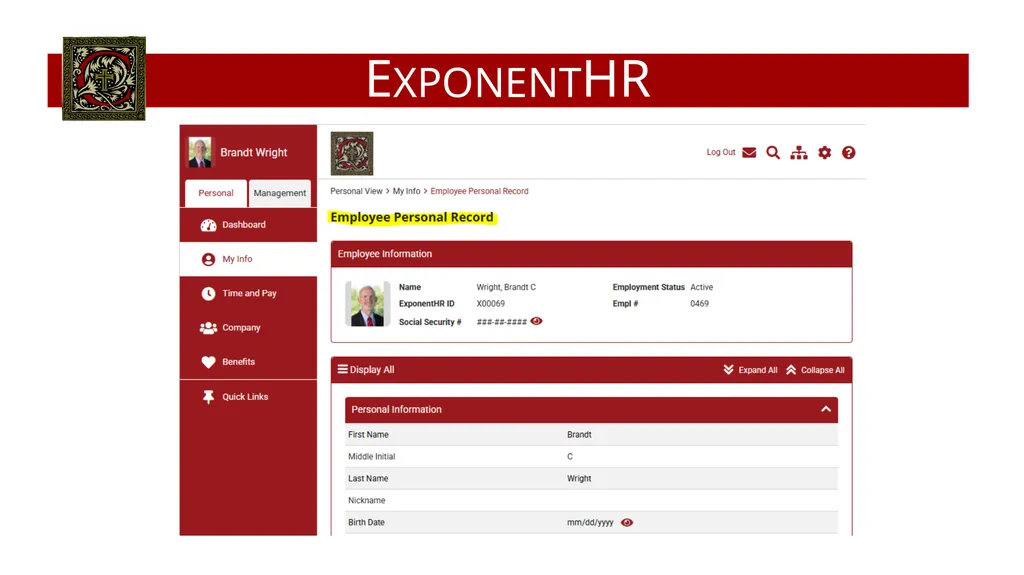Image resolution: width=1024 pixels, height=575 pixels.
Task: Go to My Info breadcrumb
Action: [x=406, y=191]
